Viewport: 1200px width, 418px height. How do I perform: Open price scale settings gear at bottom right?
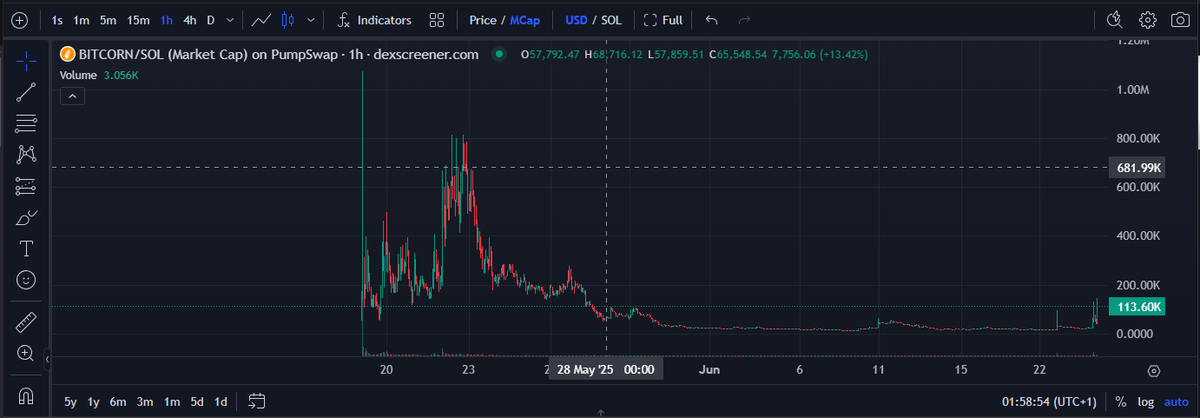click(x=1154, y=371)
